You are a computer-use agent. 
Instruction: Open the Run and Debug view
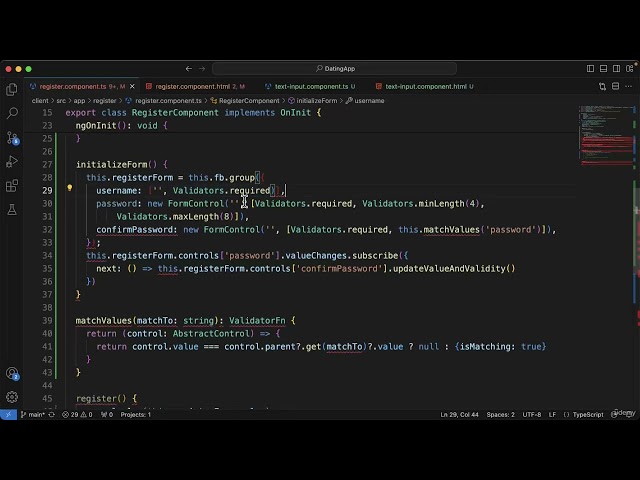pos(12,162)
